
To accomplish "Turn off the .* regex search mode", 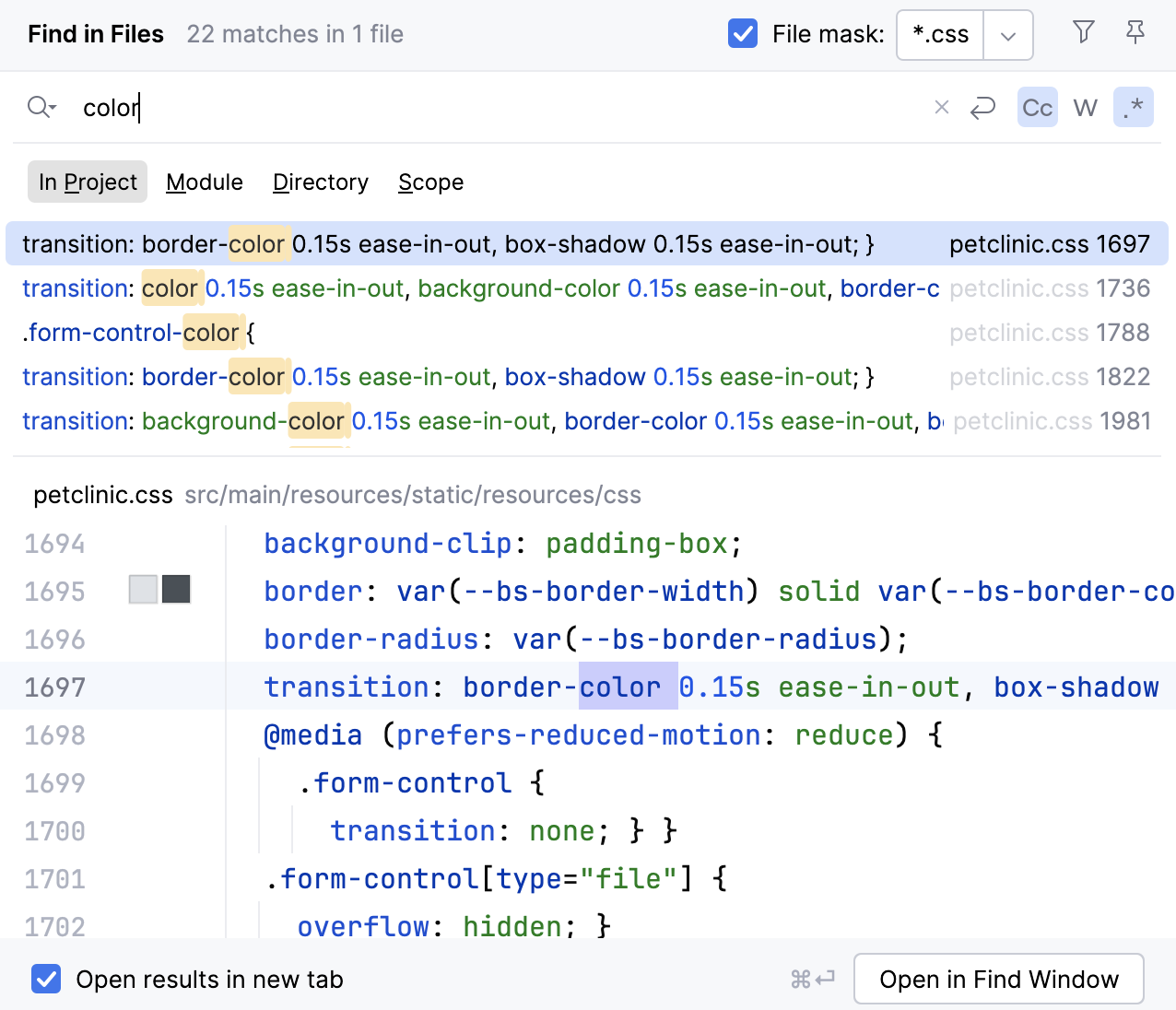I will pyautogui.click(x=1134, y=107).
